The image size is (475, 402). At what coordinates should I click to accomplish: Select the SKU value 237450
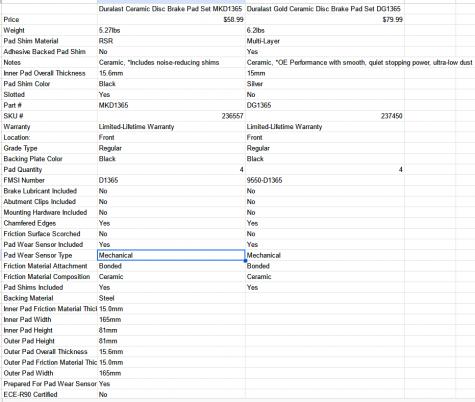pos(325,116)
